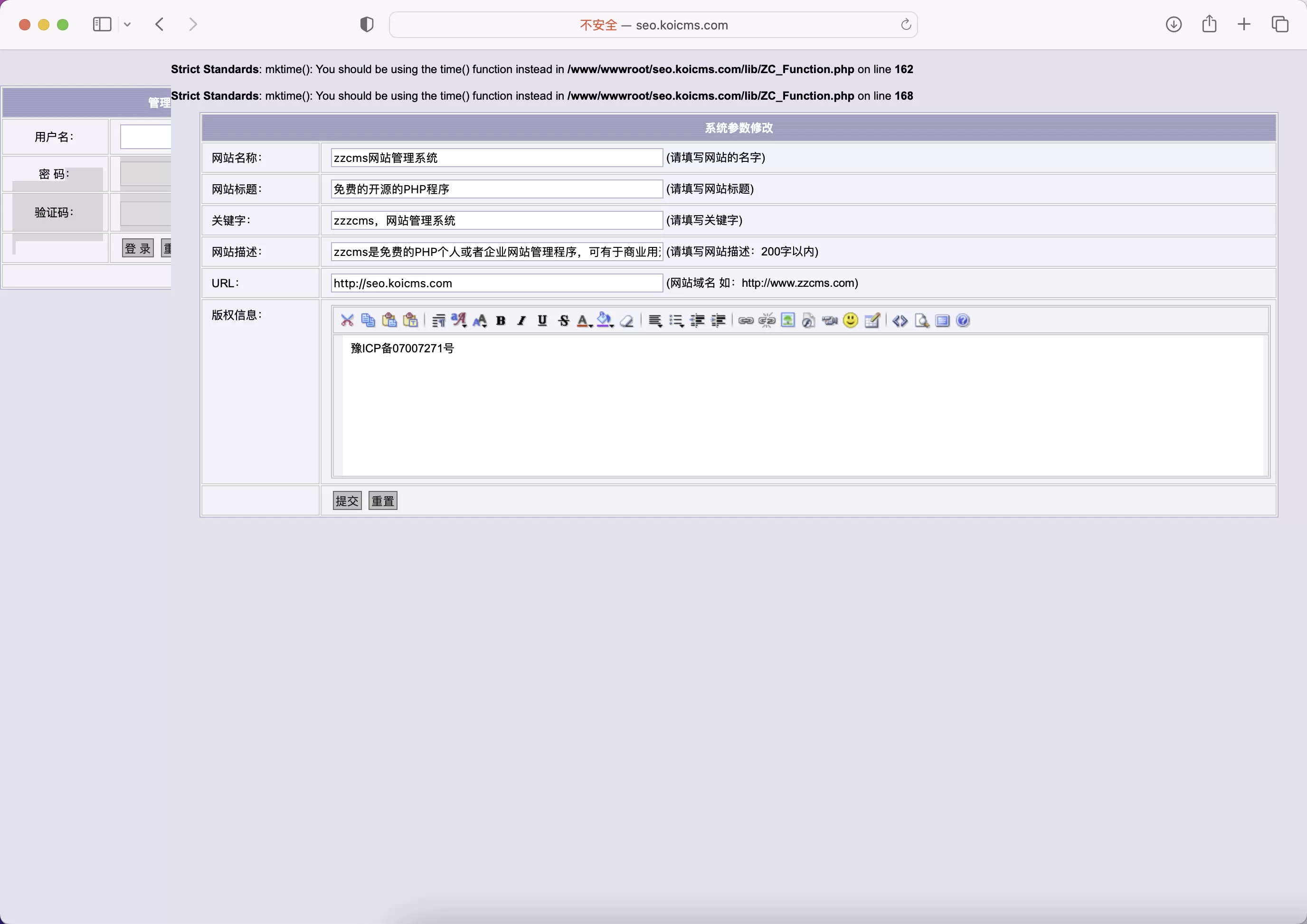This screenshot has width=1307, height=924.
Task: Click the Paste icon in editor toolbar
Action: [389, 321]
